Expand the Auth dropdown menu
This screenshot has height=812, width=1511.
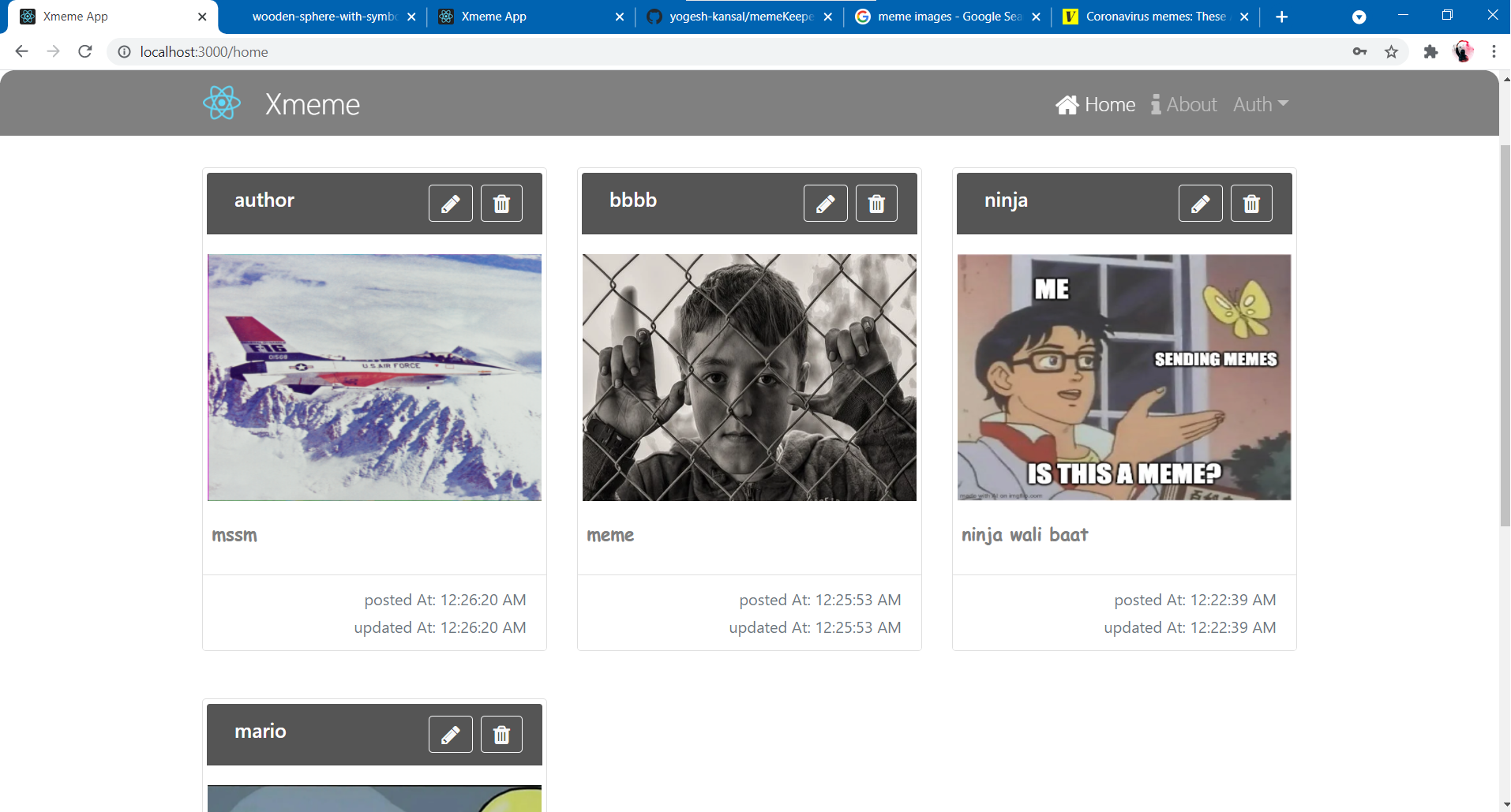tap(1261, 104)
